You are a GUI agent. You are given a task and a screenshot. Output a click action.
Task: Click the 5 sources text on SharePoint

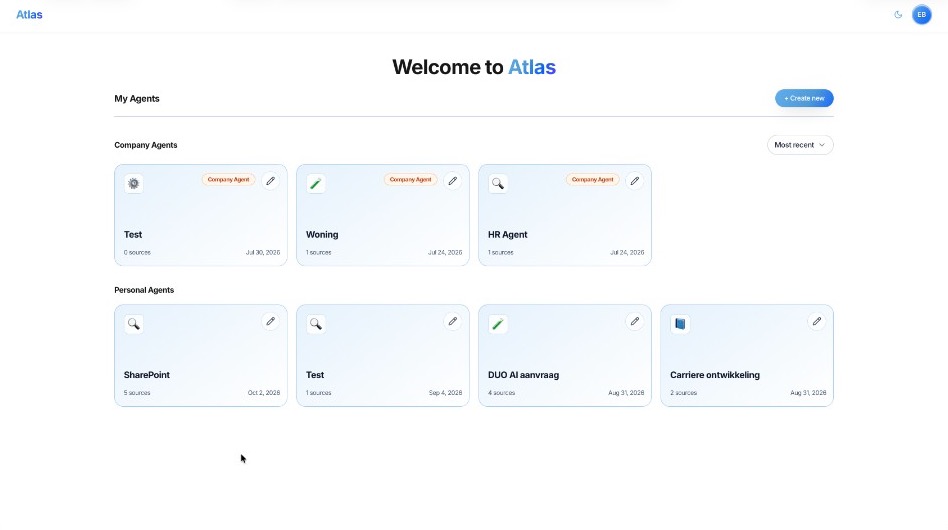tap(137, 393)
